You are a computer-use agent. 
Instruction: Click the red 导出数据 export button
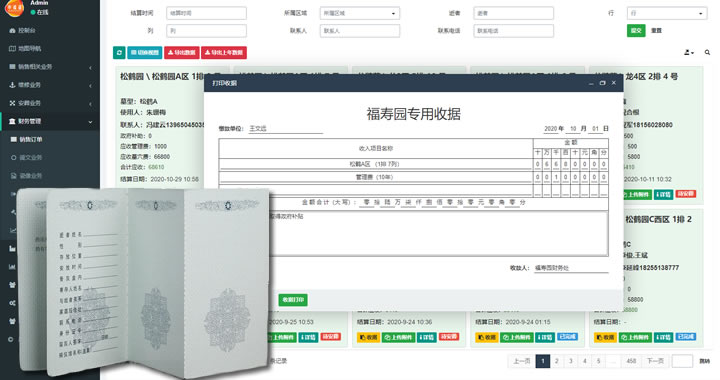(x=182, y=53)
